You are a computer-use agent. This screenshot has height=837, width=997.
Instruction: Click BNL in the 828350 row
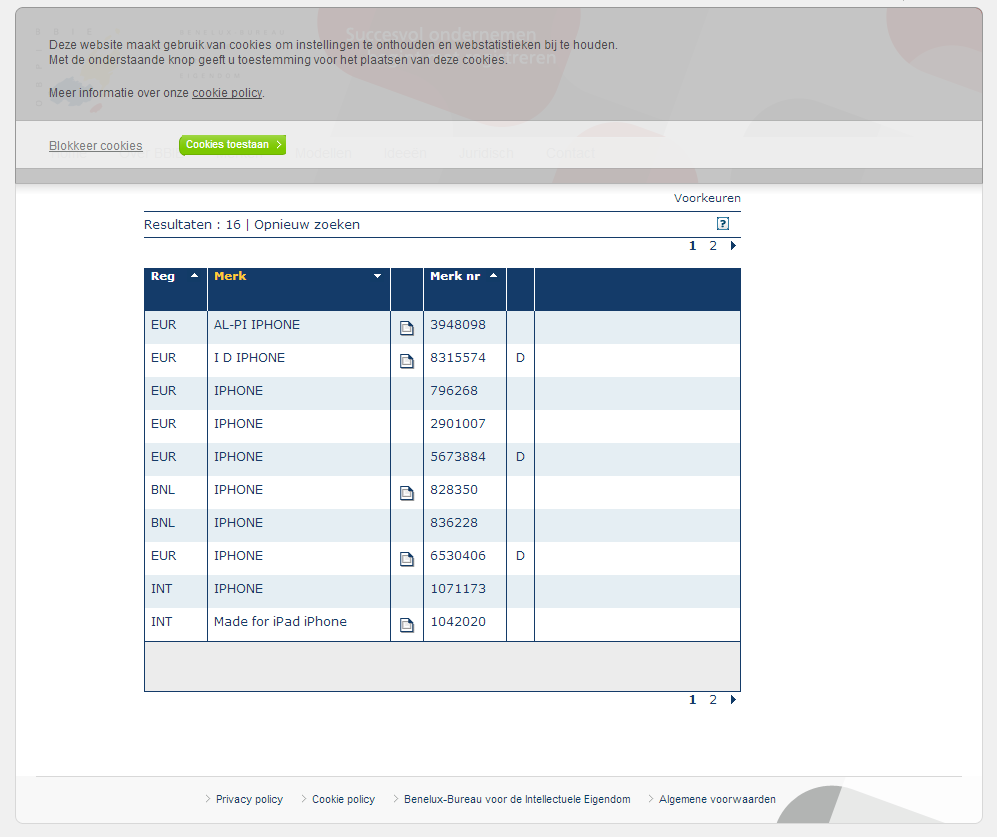[x=163, y=490]
